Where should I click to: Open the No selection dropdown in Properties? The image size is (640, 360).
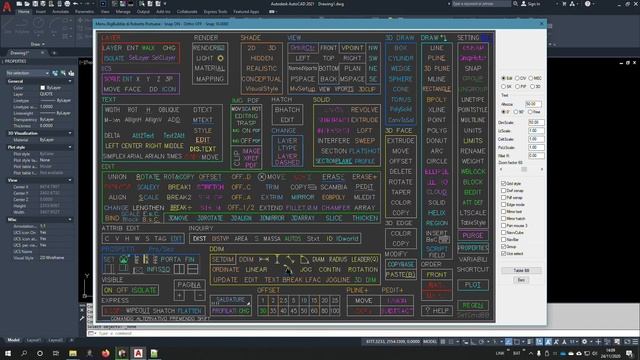[28, 73]
